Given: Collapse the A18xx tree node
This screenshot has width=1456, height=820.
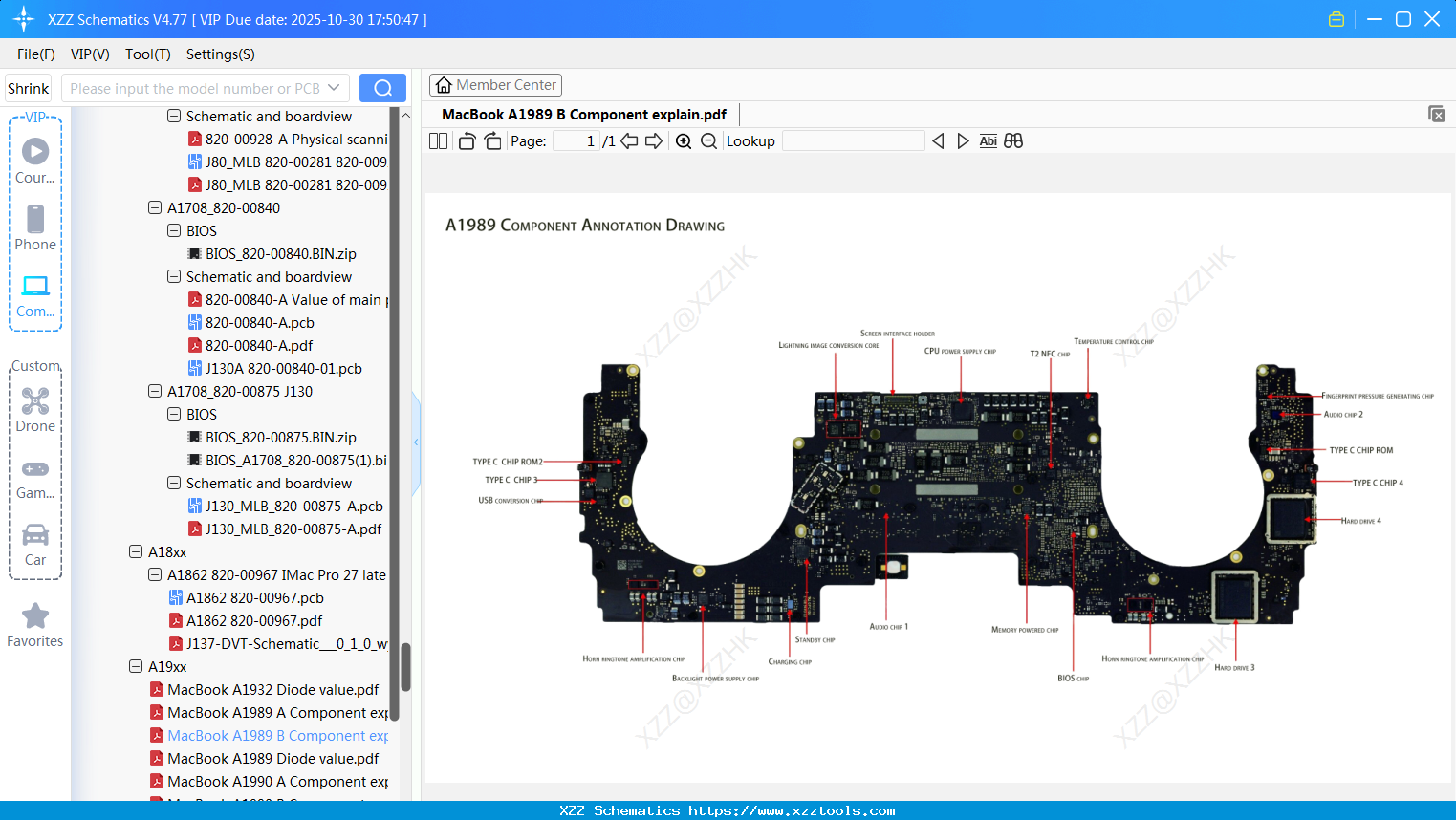Looking at the screenshot, I should click(136, 551).
